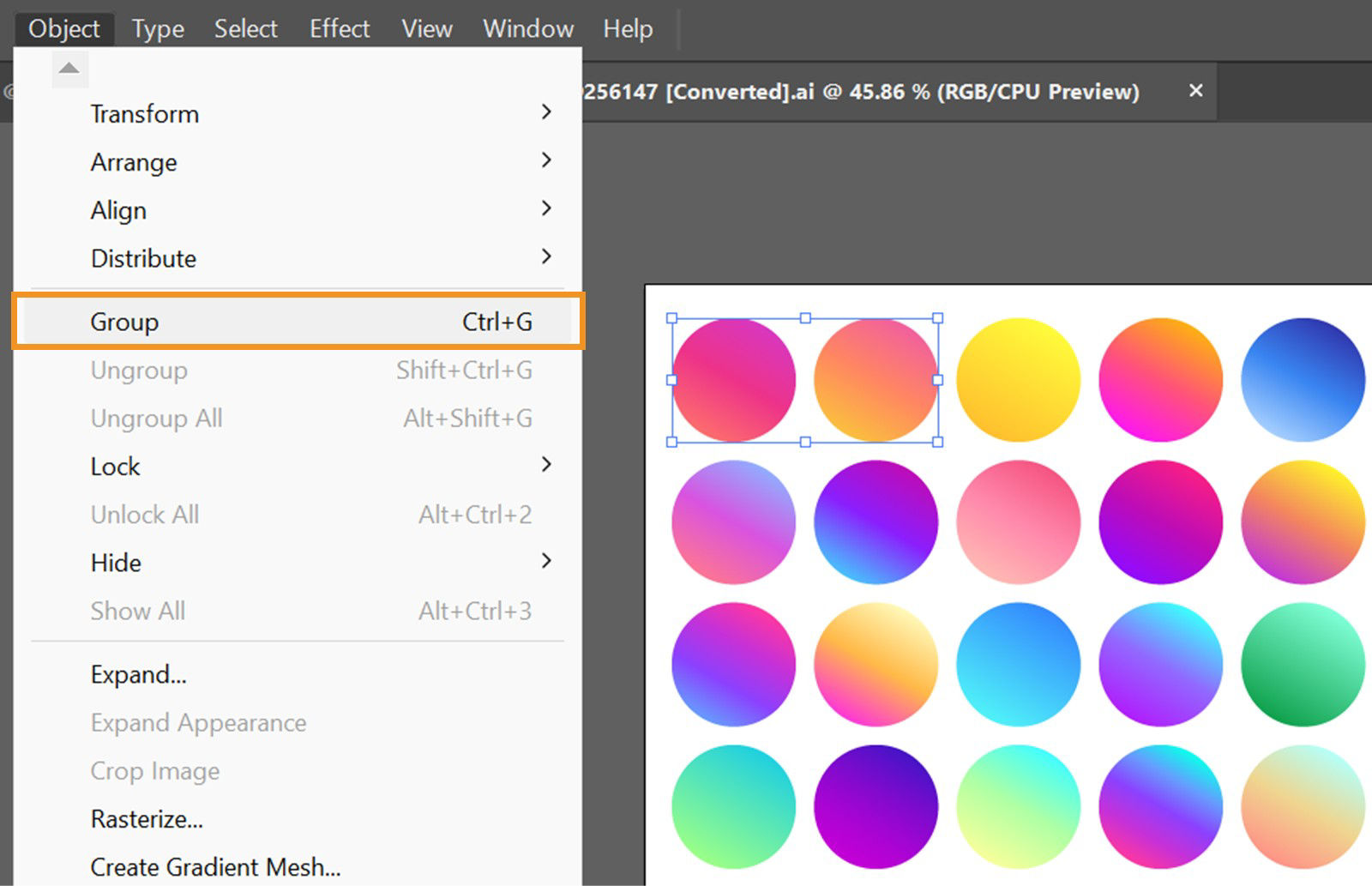Open the Lock submenu chevron

[546, 465]
